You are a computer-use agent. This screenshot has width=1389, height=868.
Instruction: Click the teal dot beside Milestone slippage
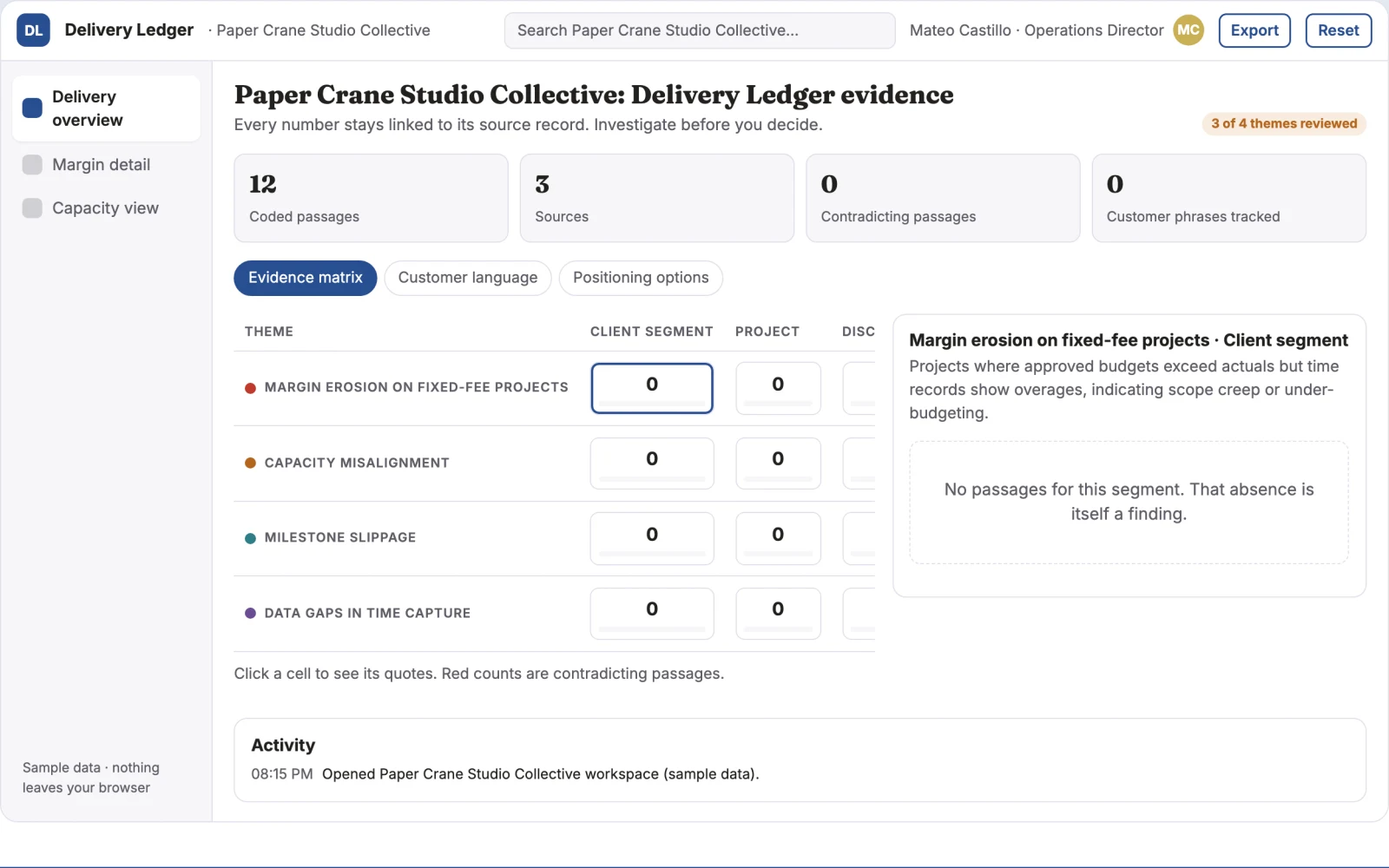point(250,538)
